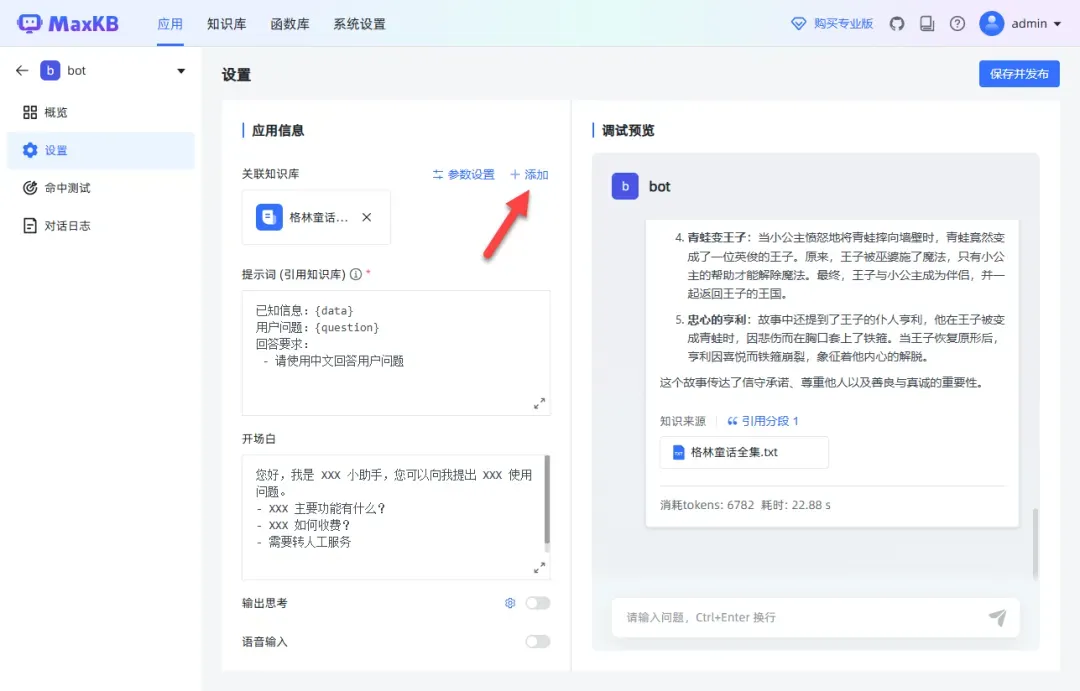Switch to the 应用 tab
Image resolution: width=1080 pixels, height=691 pixels.
click(170, 24)
